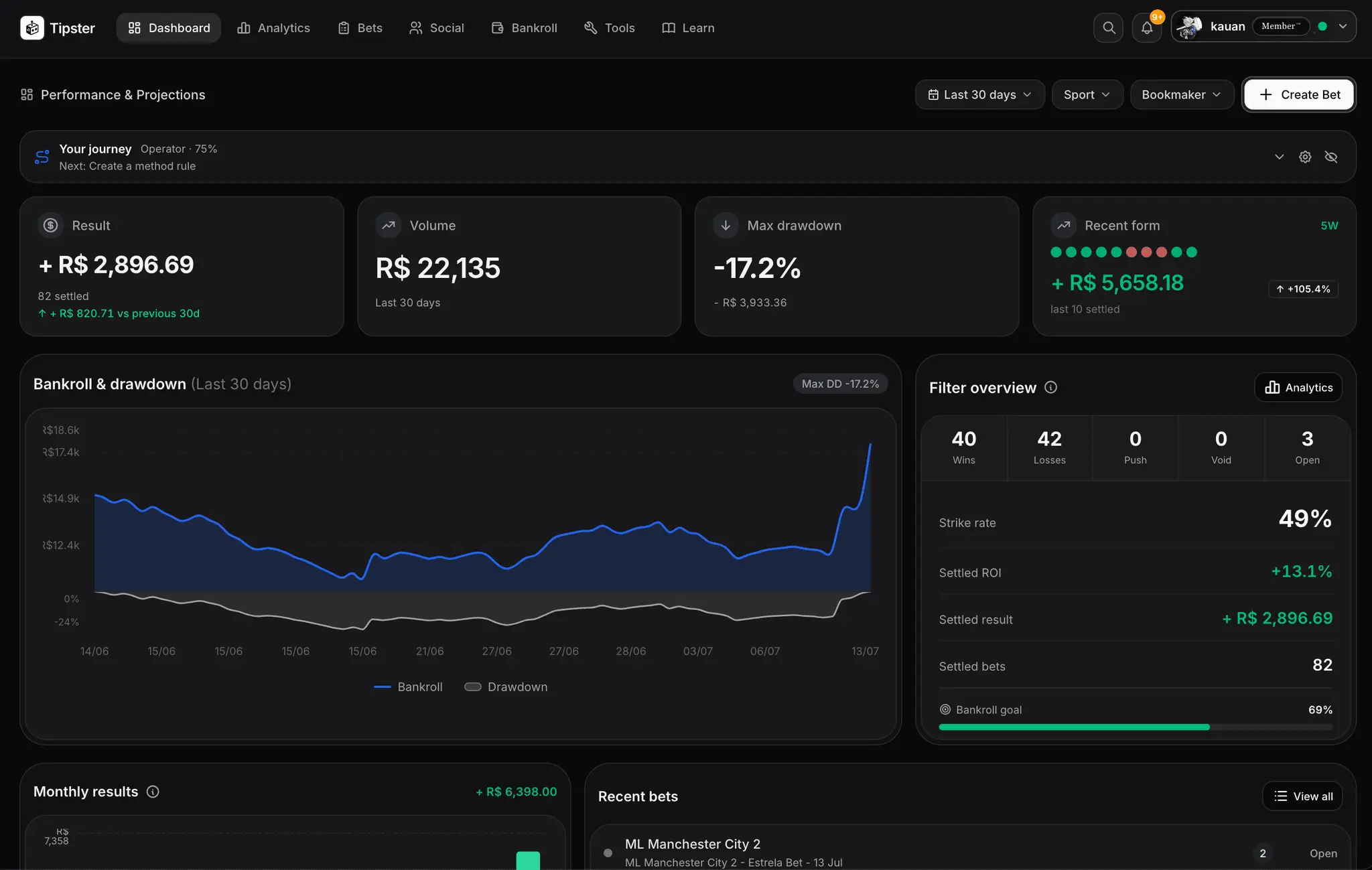Click the 3 Open stat cell
1372x870 pixels.
(x=1307, y=447)
